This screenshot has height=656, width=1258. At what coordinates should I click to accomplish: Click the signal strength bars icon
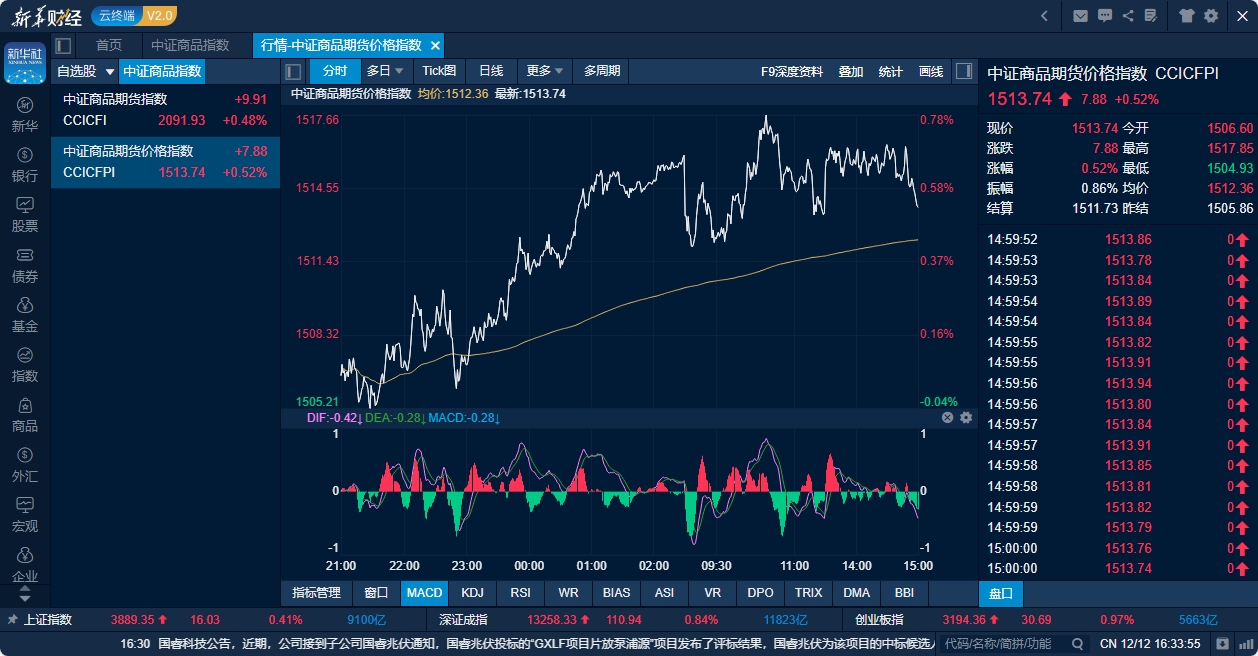(1244, 642)
